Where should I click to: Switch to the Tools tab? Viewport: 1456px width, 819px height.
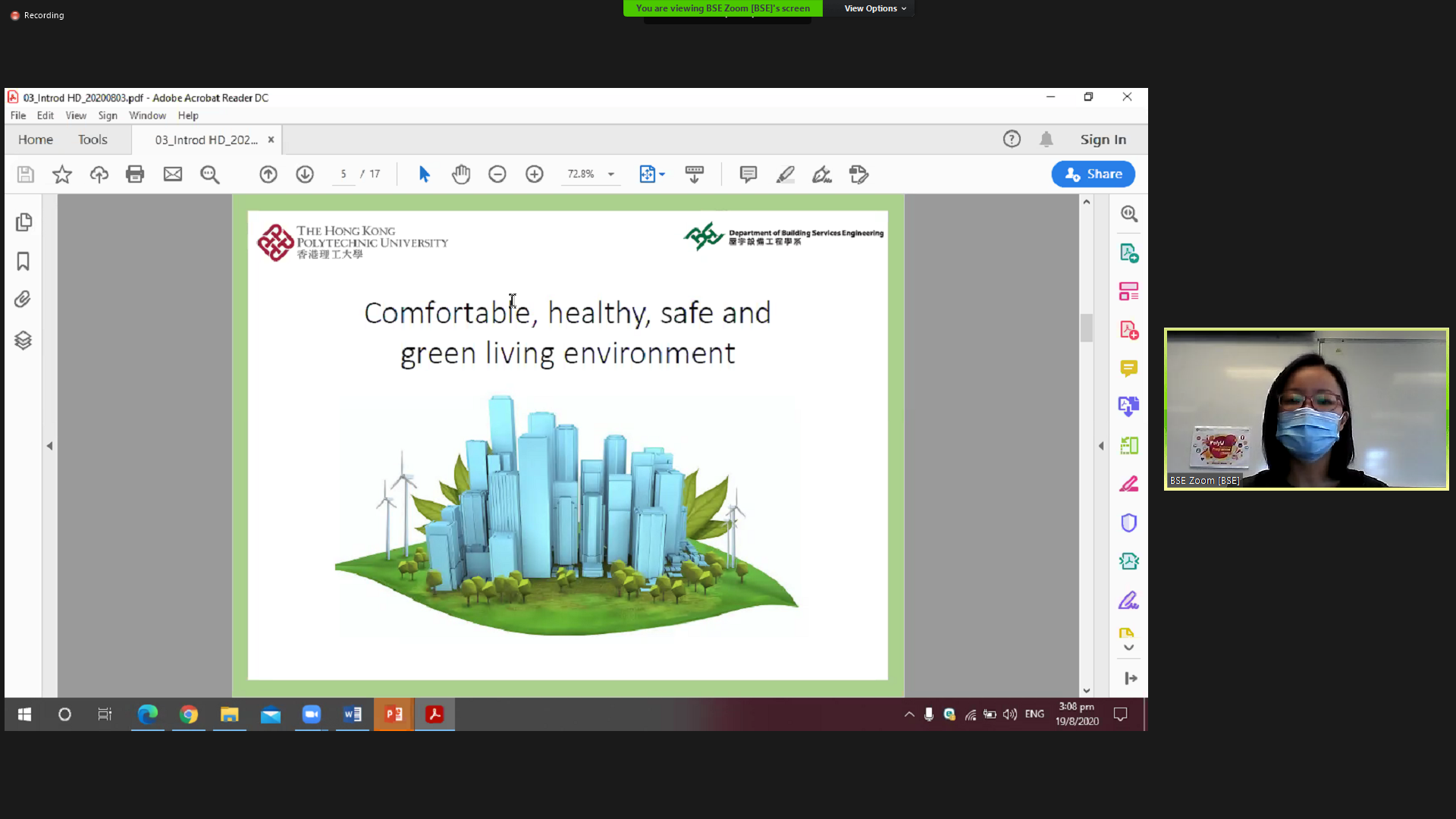point(93,140)
